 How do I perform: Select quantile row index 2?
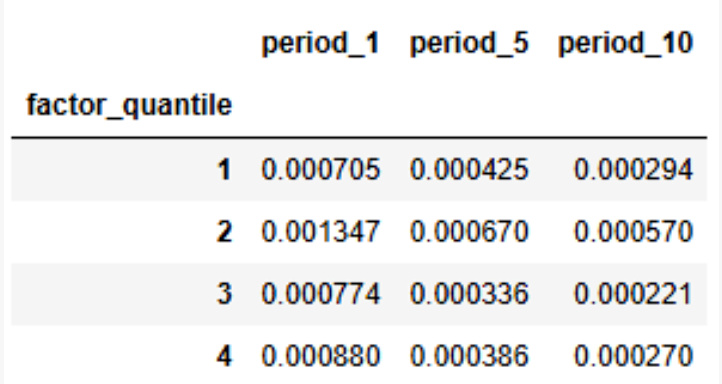click(x=224, y=232)
